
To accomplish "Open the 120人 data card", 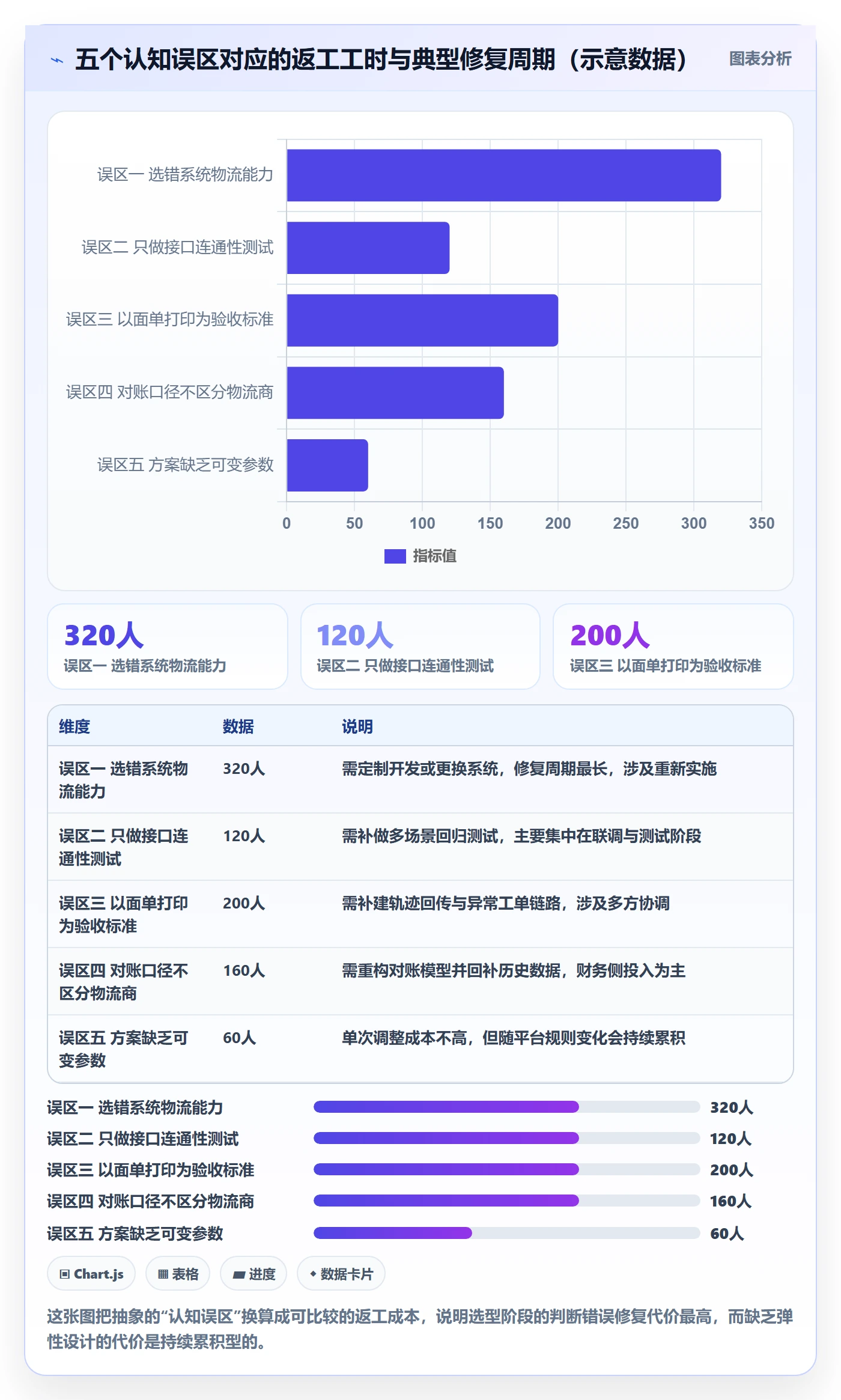I will pyautogui.click(x=421, y=647).
